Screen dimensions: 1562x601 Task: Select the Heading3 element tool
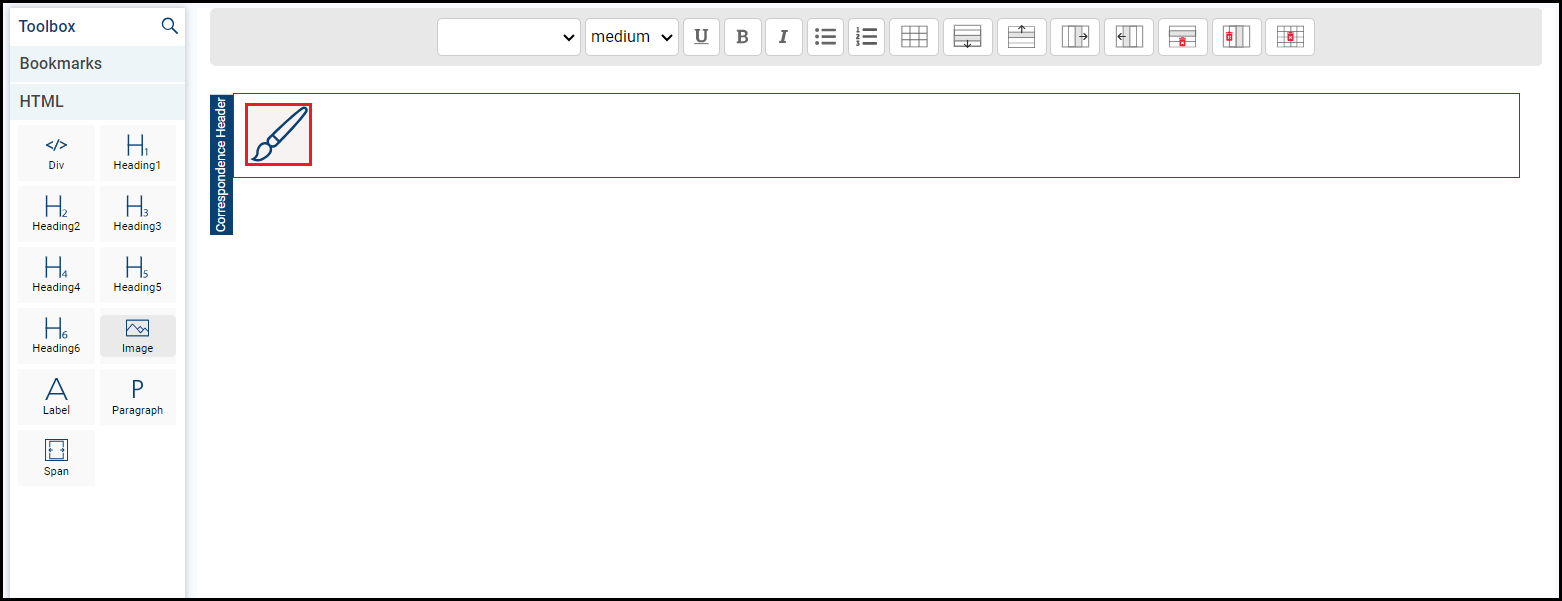tap(138, 214)
